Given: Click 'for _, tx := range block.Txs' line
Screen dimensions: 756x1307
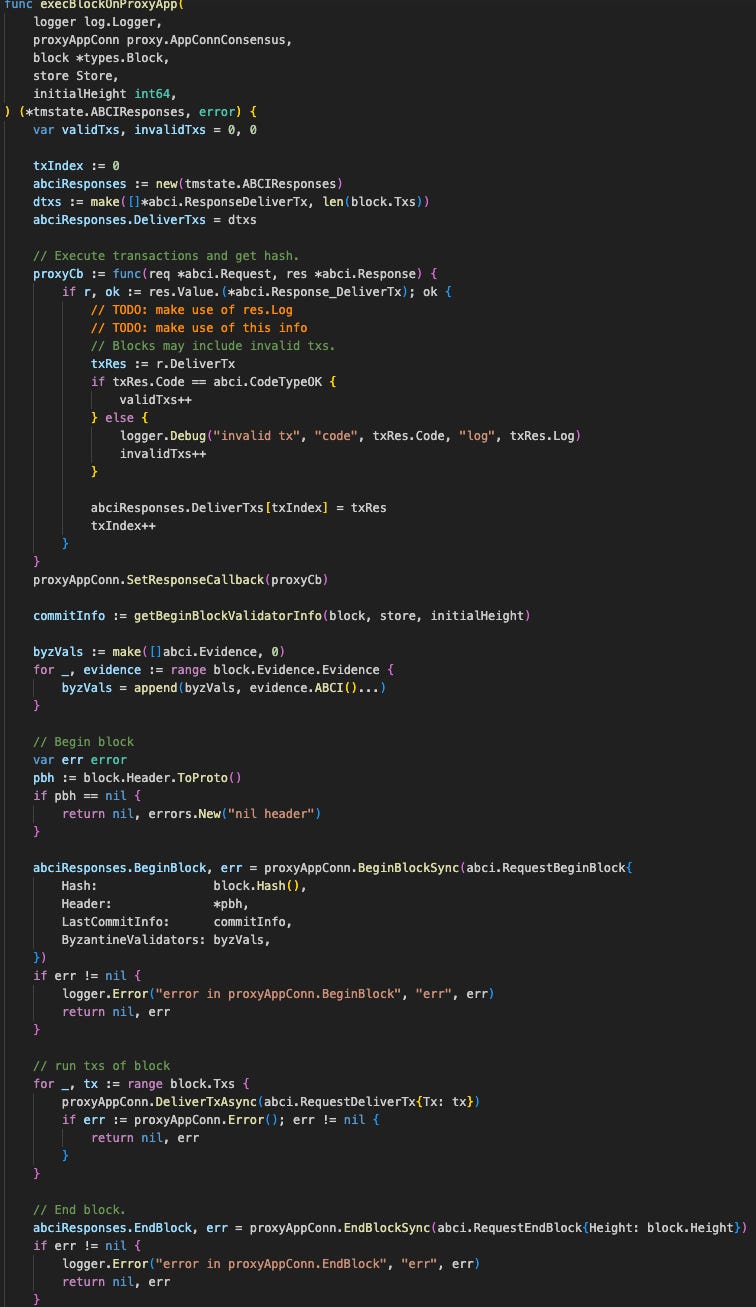Looking at the screenshot, I should pyautogui.click(x=141, y=1083).
